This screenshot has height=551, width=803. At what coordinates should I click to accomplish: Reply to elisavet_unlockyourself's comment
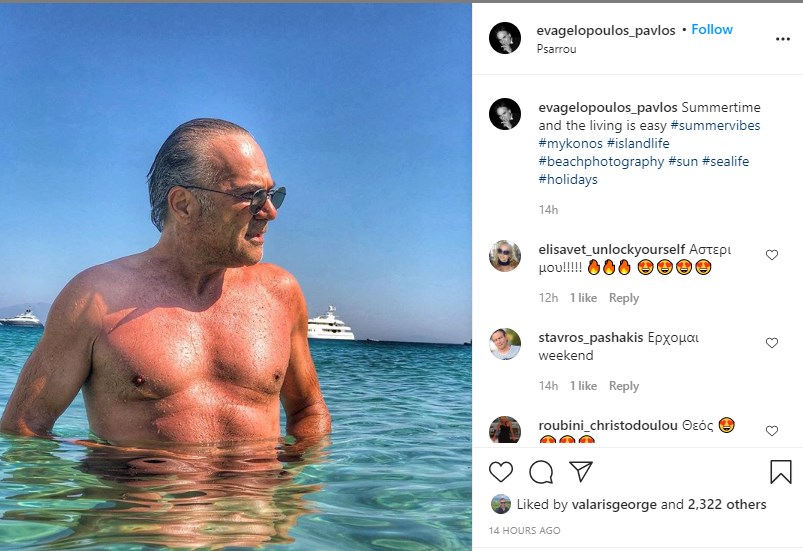point(624,298)
